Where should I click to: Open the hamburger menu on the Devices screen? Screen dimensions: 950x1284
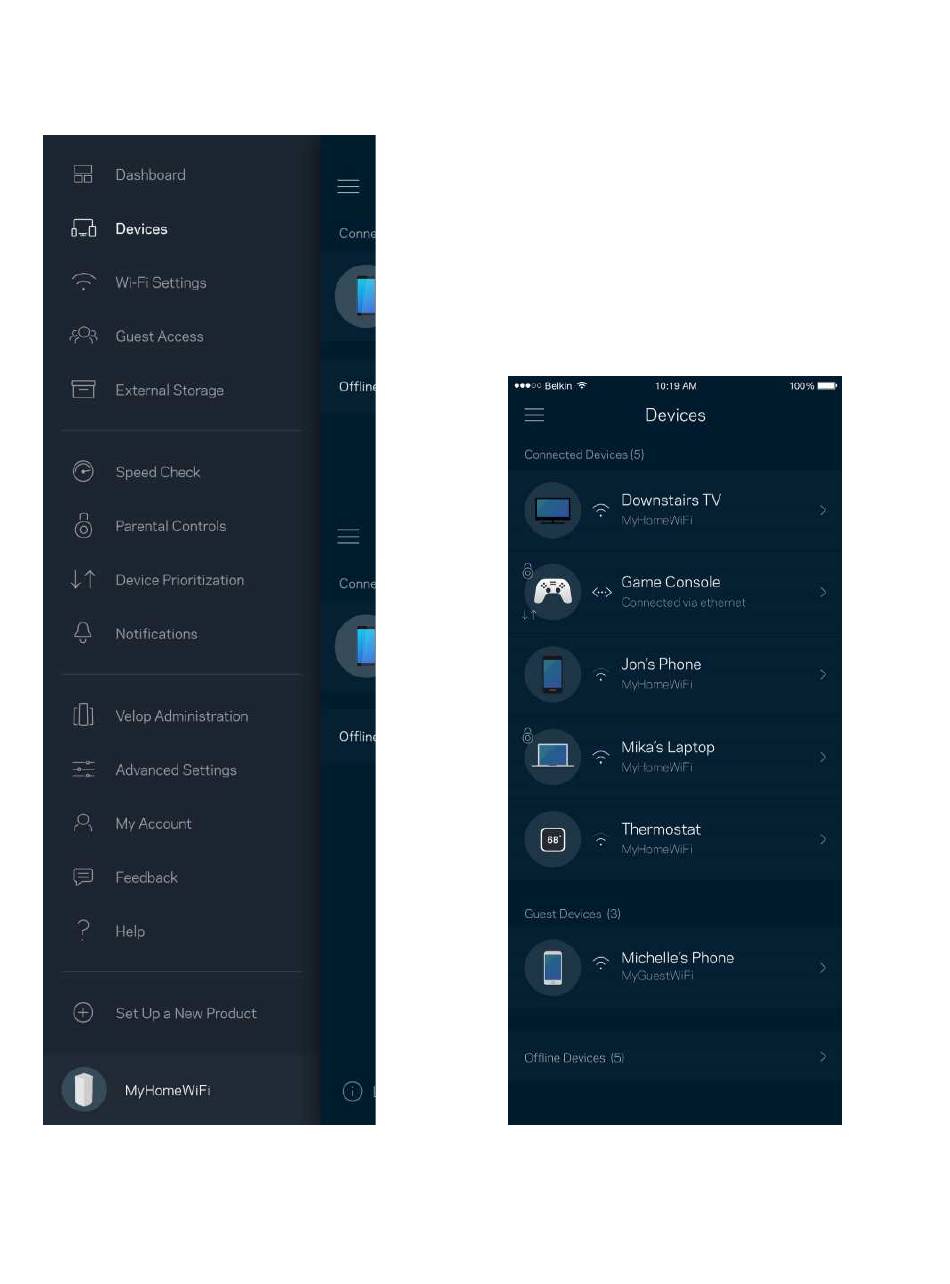point(534,415)
